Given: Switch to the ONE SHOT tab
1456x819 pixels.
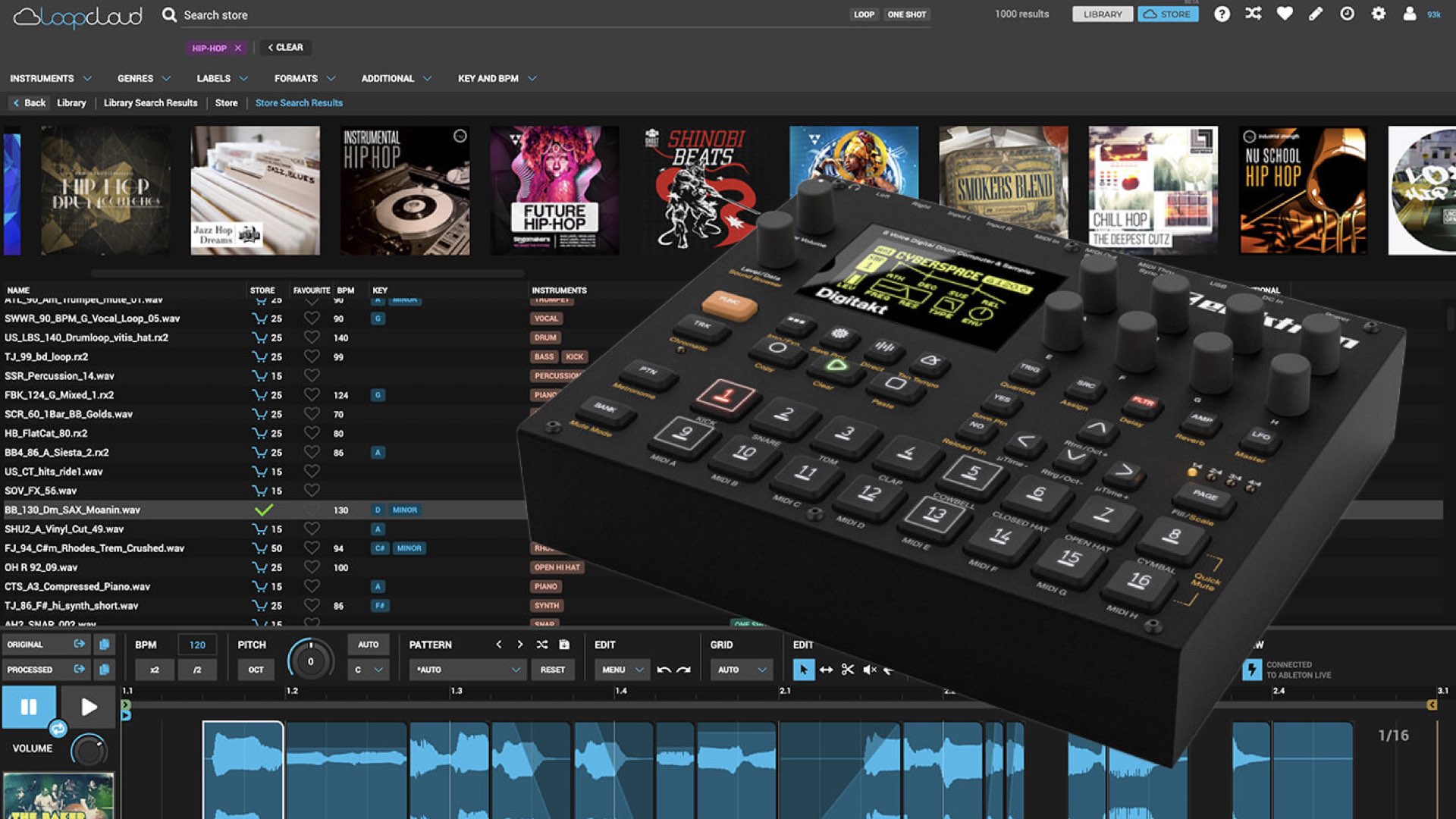Looking at the screenshot, I should pyautogui.click(x=906, y=14).
